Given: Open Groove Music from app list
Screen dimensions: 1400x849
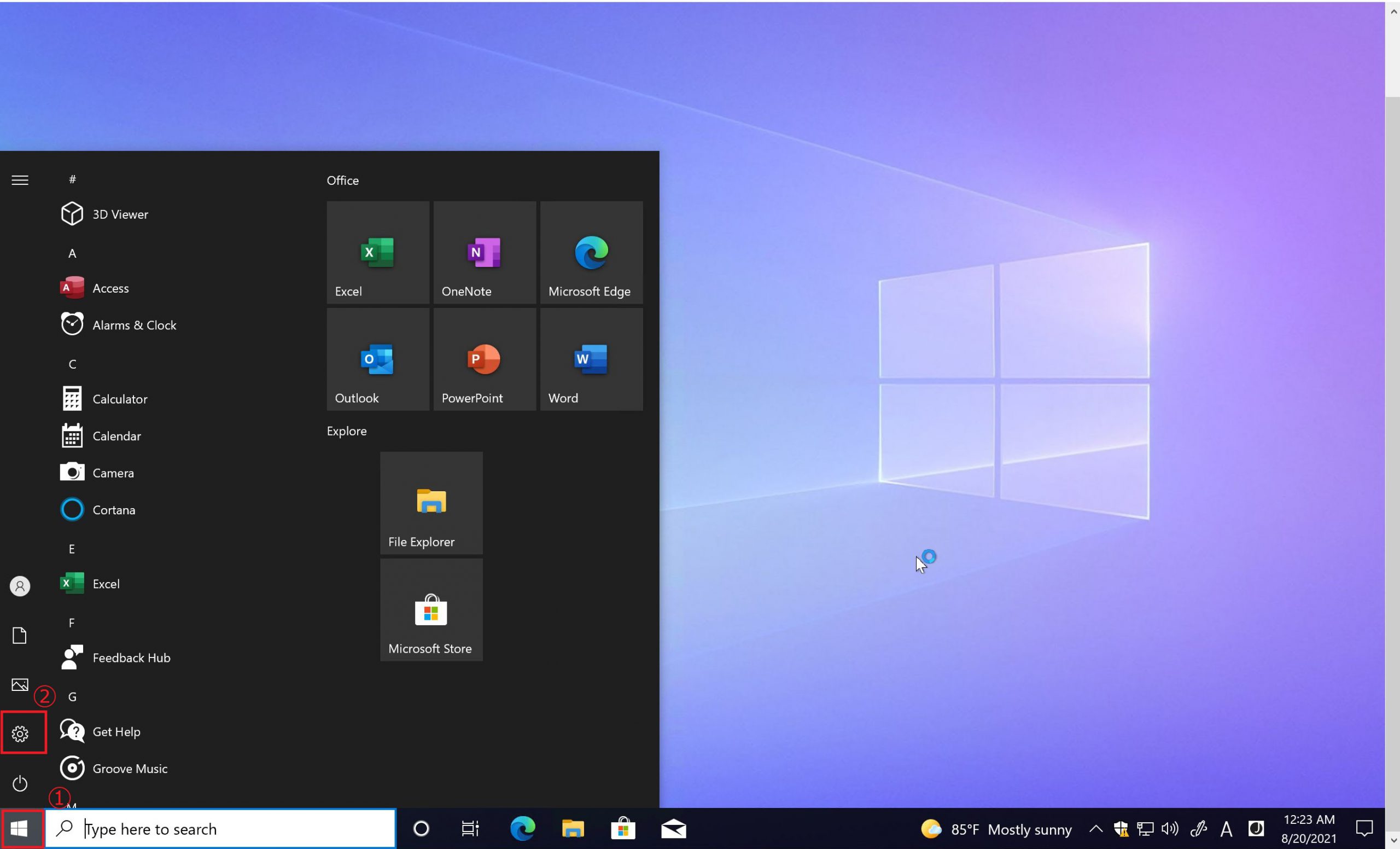Looking at the screenshot, I should pyautogui.click(x=130, y=768).
